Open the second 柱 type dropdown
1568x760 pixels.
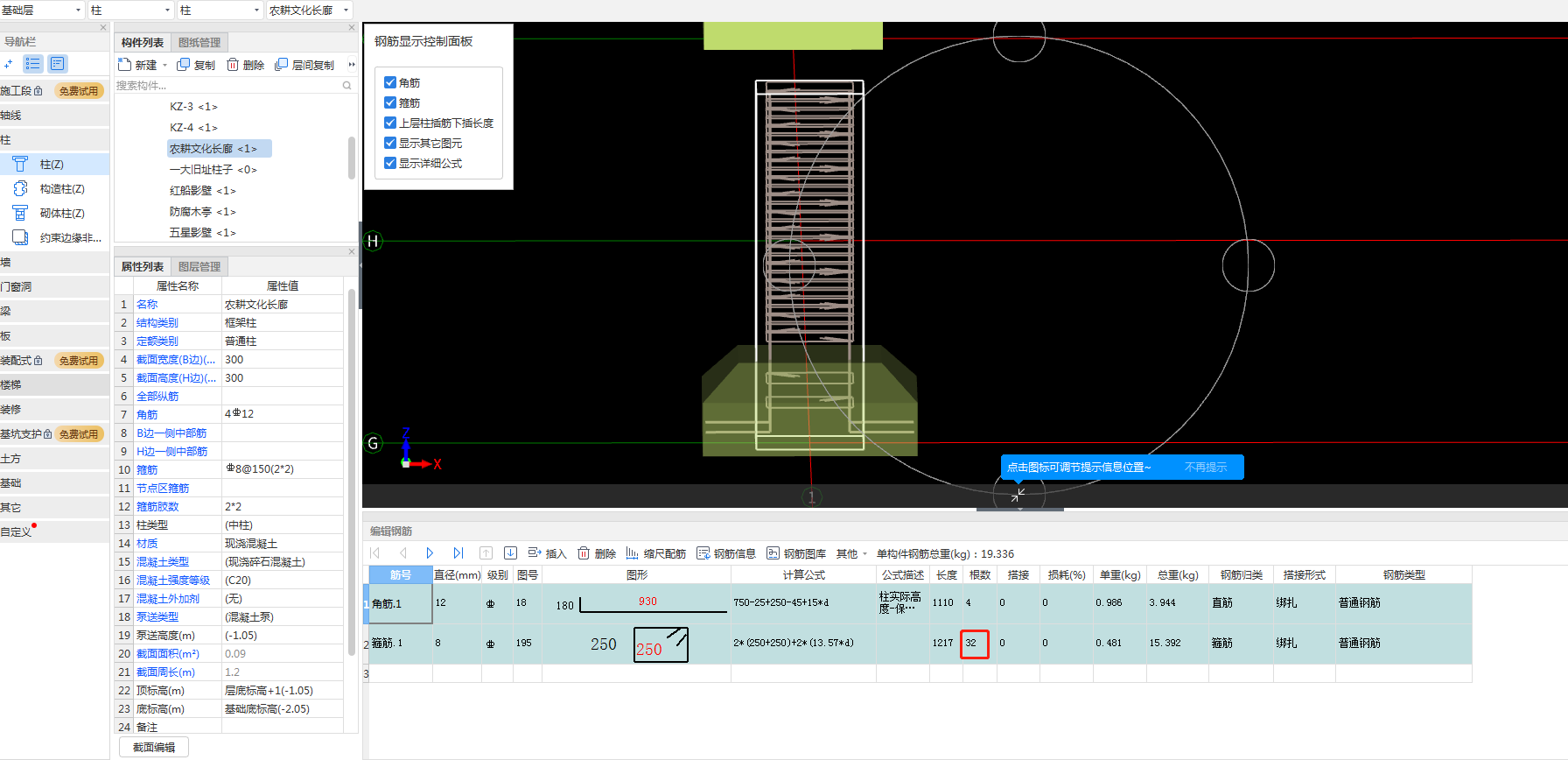point(220,11)
